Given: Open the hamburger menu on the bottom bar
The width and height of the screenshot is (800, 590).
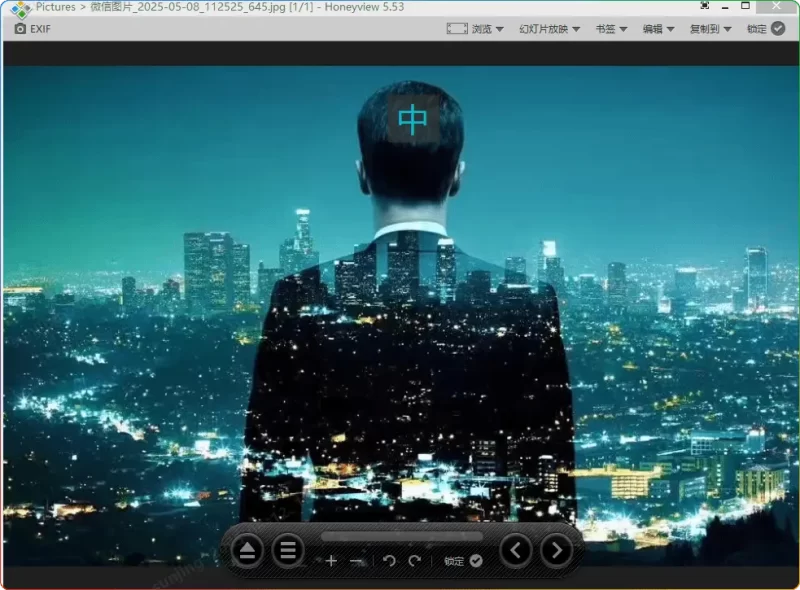Looking at the screenshot, I should point(288,549).
